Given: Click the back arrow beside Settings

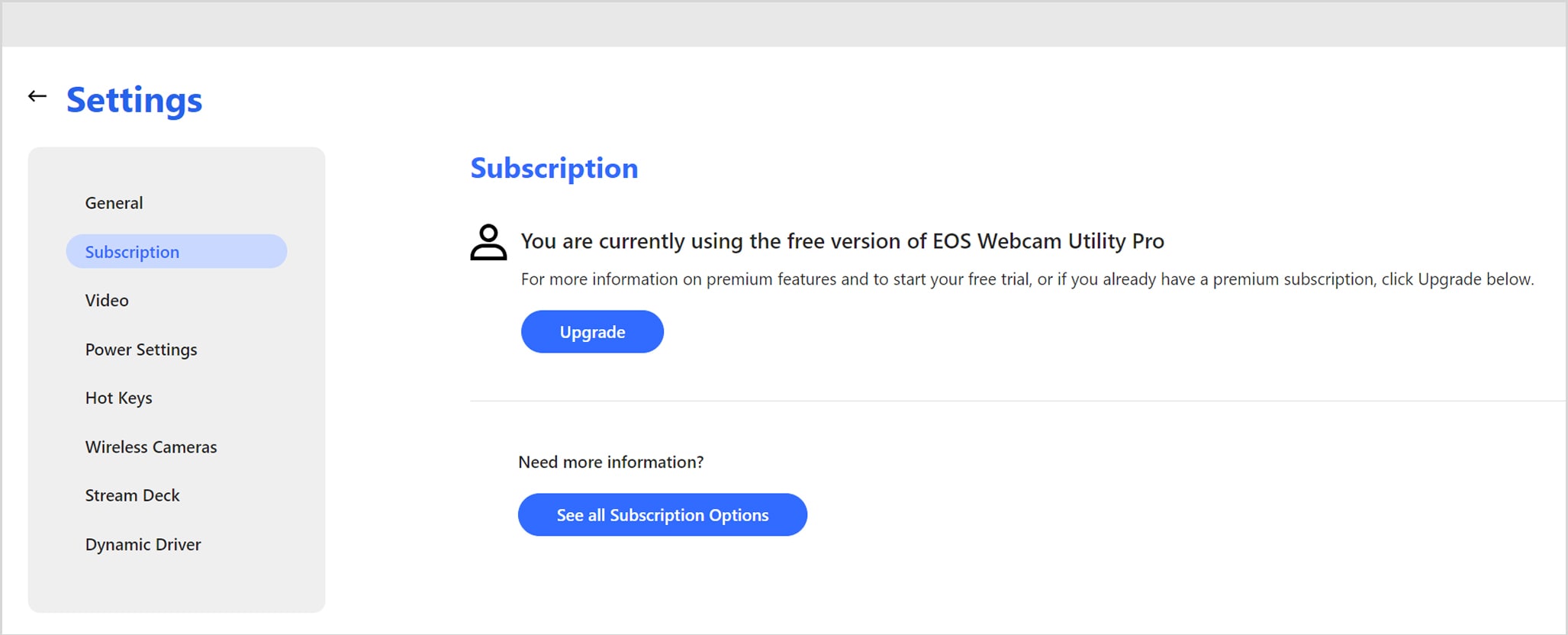Looking at the screenshot, I should click(37, 96).
